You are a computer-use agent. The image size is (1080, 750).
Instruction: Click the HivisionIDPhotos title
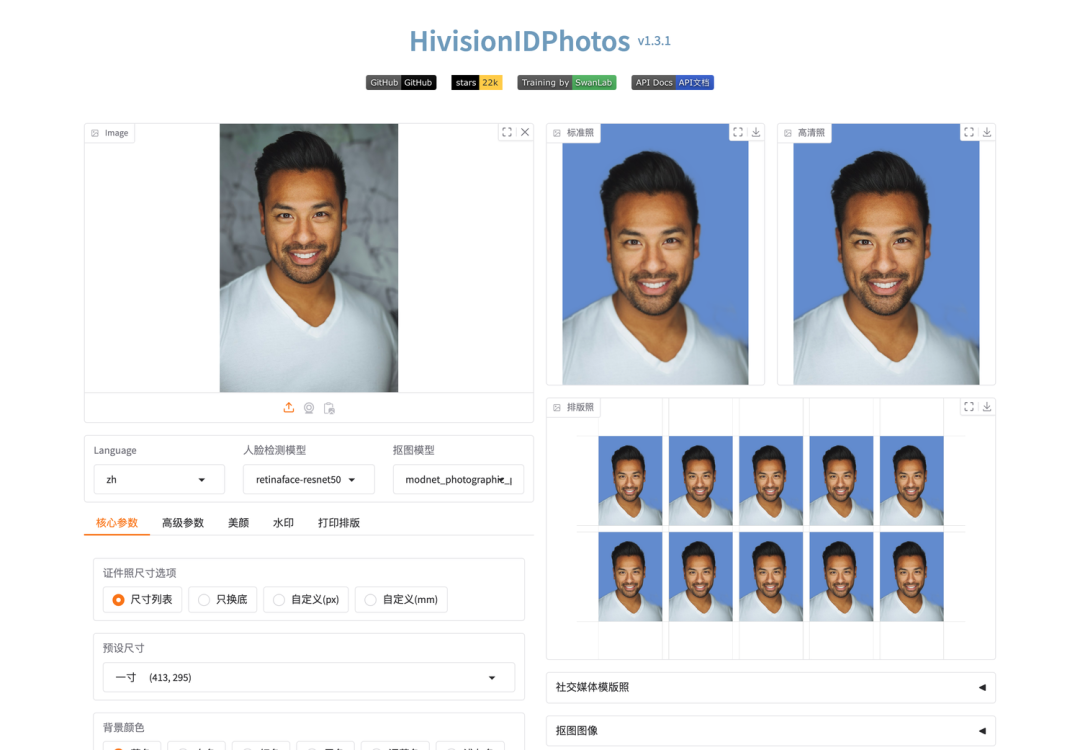coord(519,41)
